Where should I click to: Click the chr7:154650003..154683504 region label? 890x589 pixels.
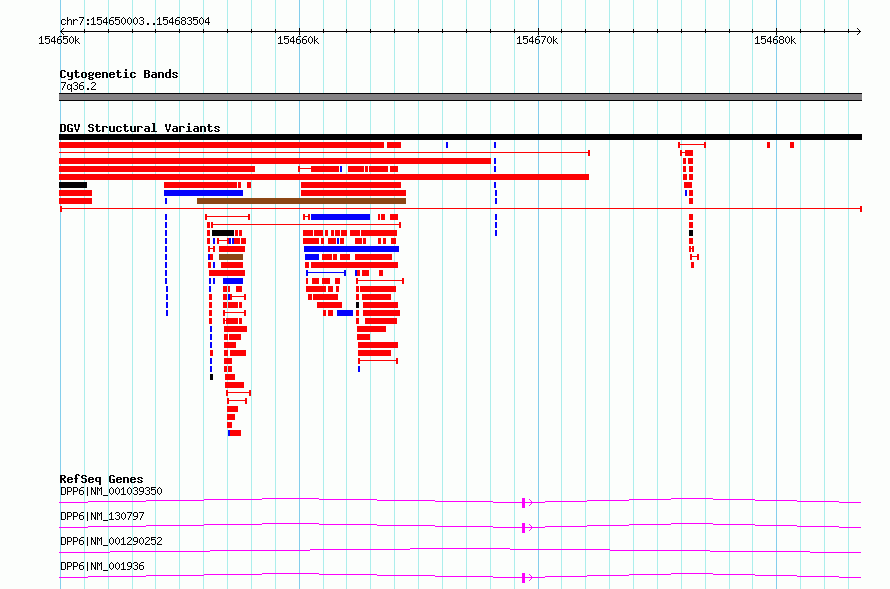tap(135, 21)
